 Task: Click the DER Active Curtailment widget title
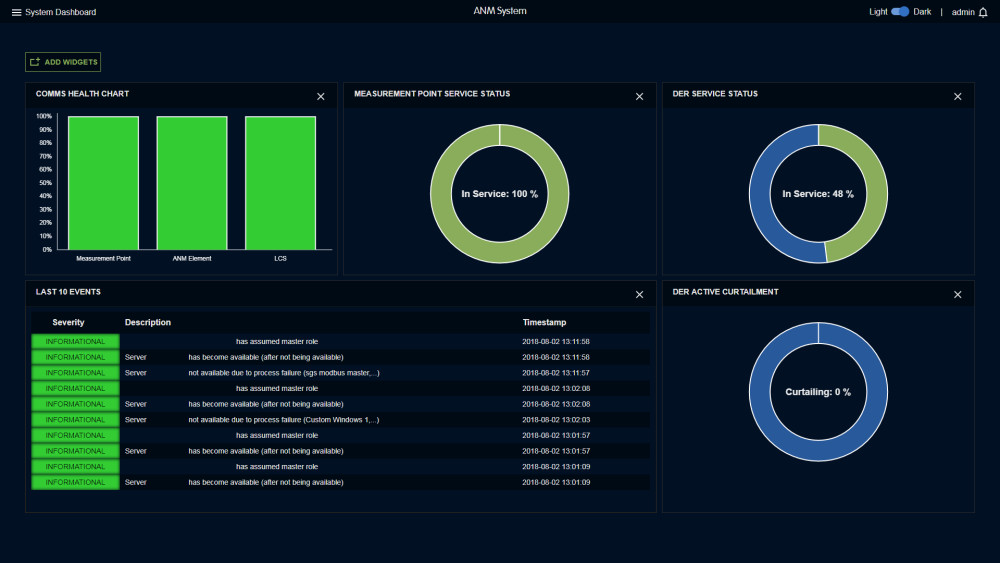[x=725, y=292]
